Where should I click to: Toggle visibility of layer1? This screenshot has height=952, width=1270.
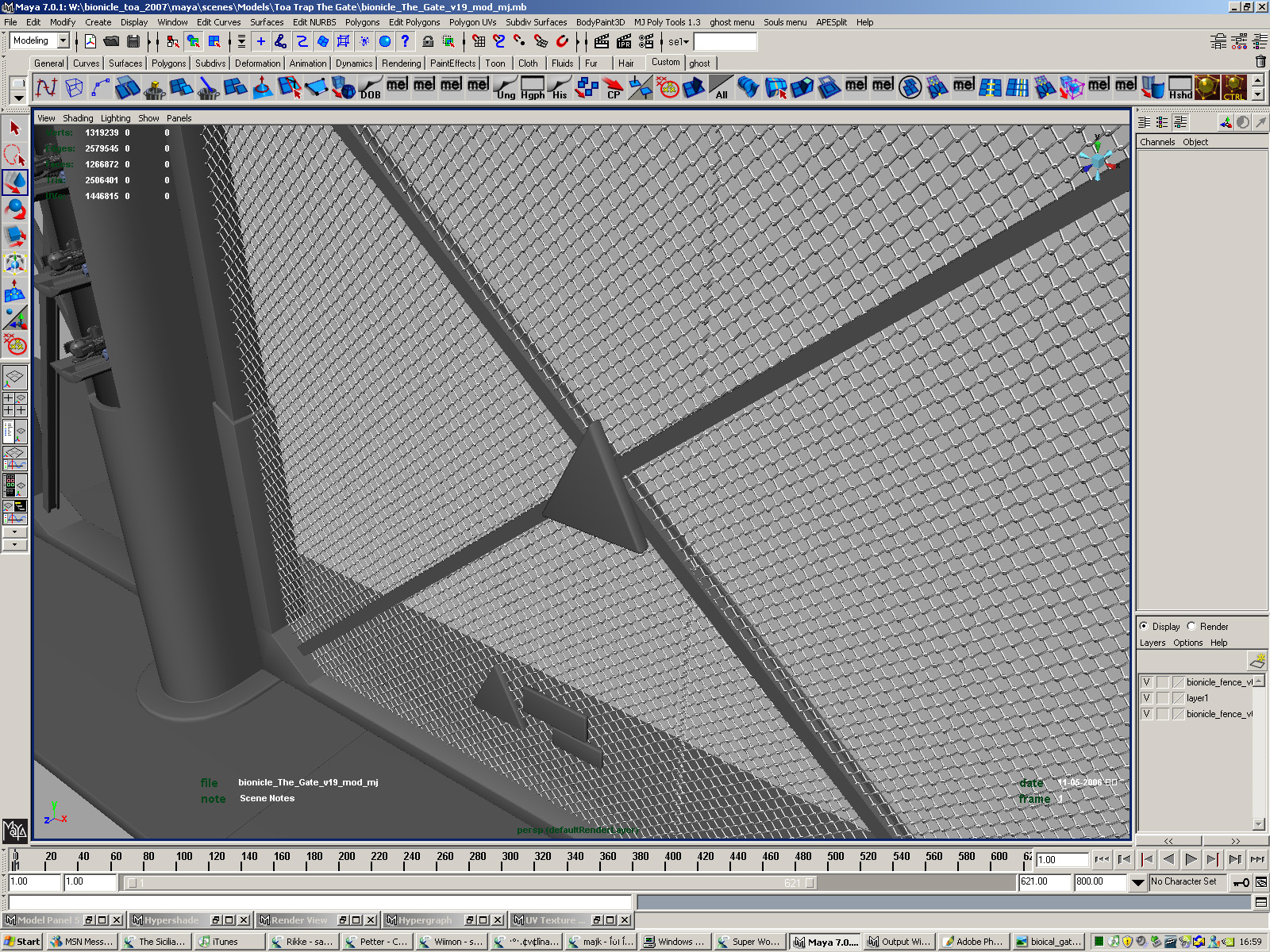(x=1146, y=698)
